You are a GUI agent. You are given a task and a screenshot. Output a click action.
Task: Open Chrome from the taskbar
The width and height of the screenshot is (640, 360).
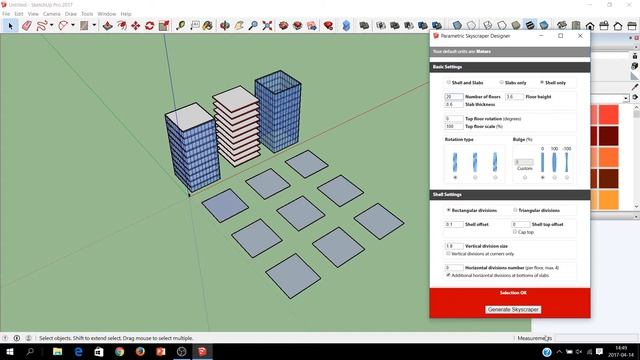[x=119, y=351]
